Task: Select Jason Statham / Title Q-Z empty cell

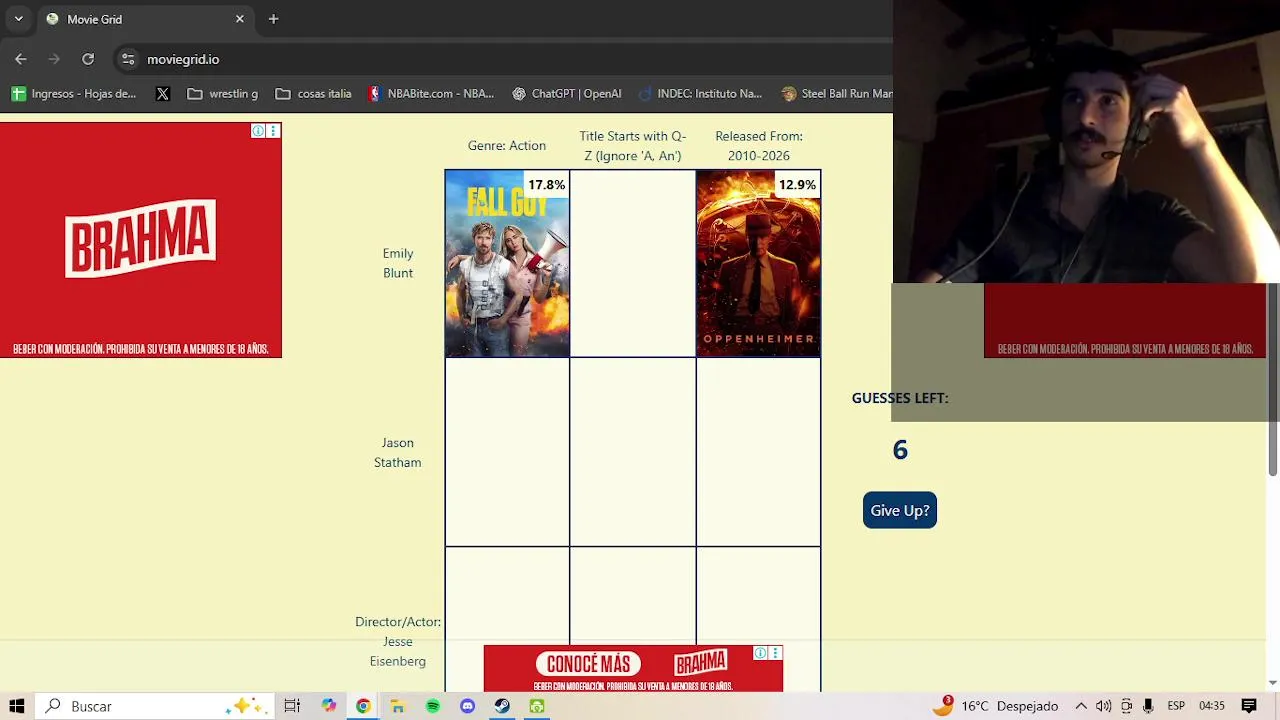Action: (633, 452)
